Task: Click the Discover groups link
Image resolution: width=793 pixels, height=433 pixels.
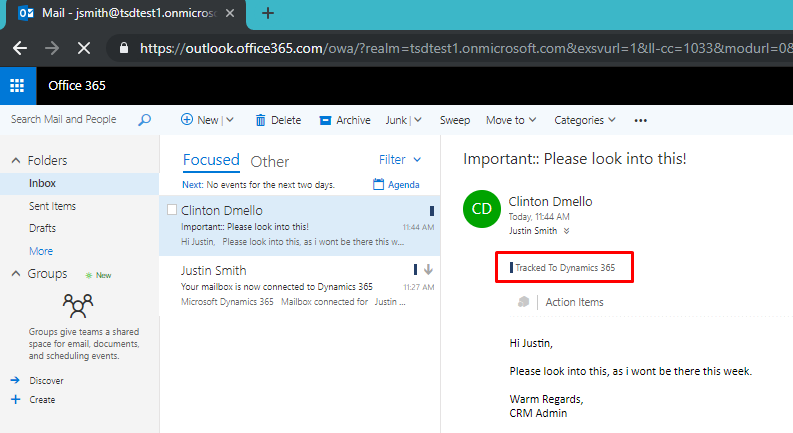Action: [47, 380]
